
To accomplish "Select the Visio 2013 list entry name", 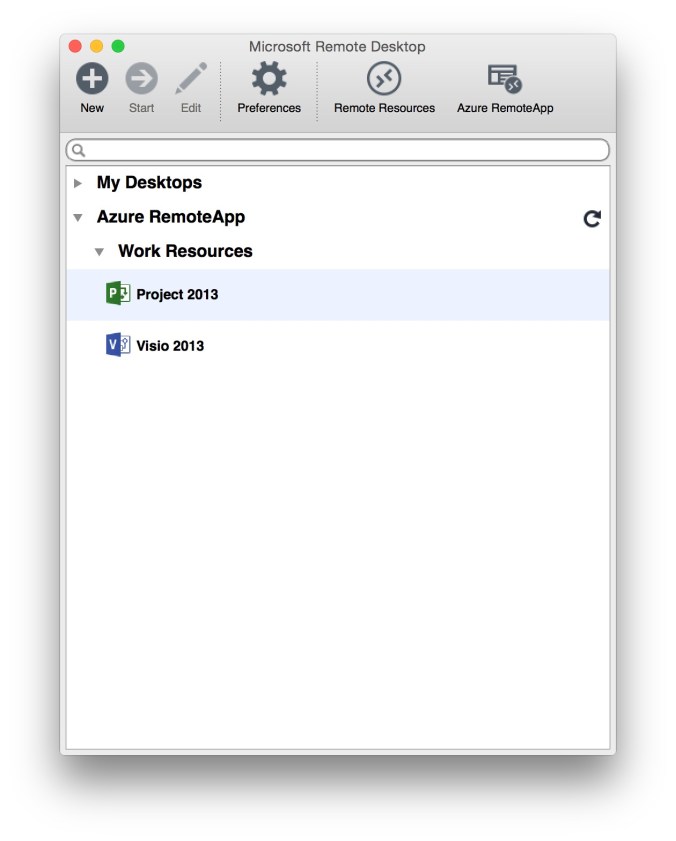I will [x=170, y=346].
